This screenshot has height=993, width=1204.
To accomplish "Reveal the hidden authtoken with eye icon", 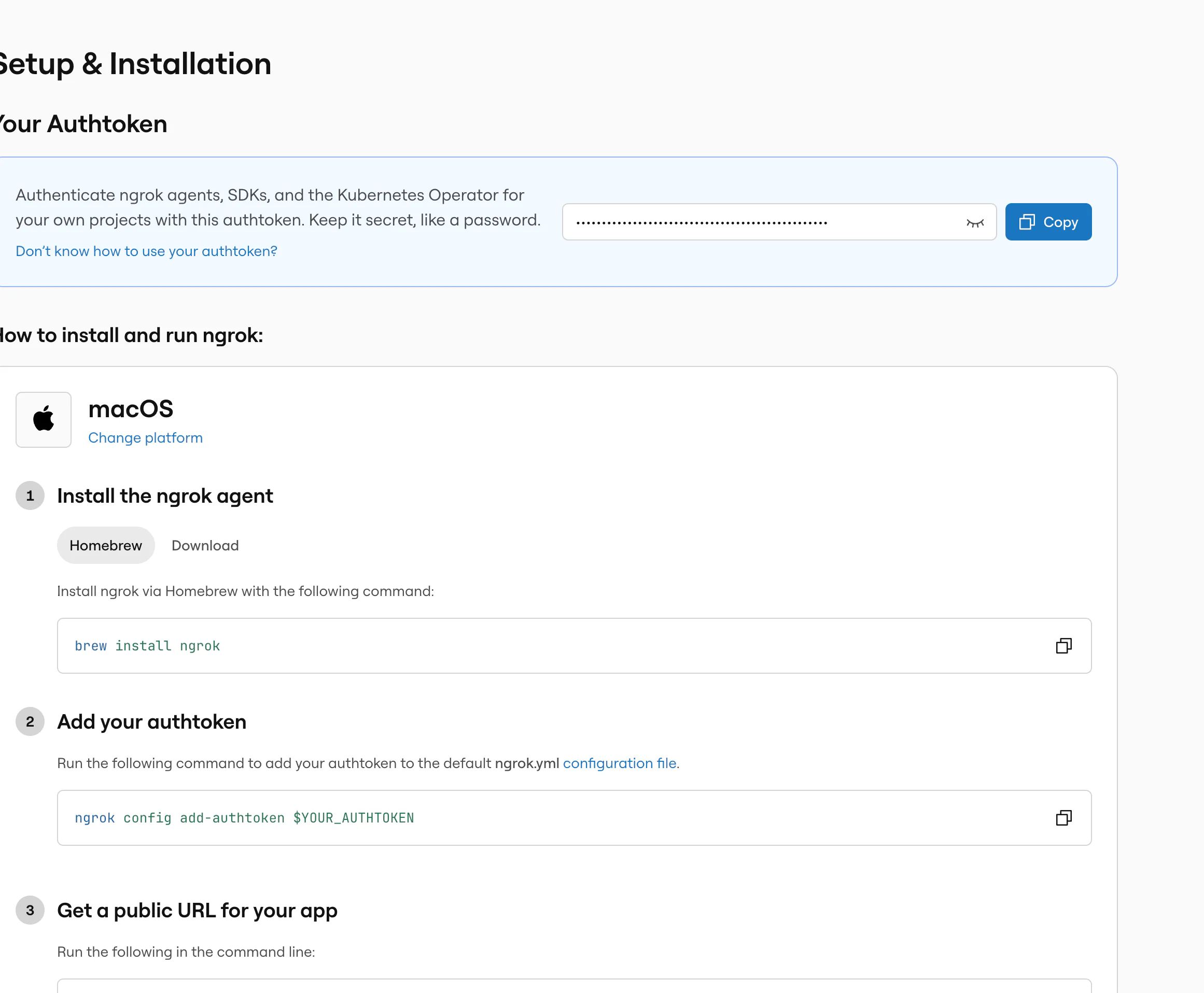I will pyautogui.click(x=974, y=222).
